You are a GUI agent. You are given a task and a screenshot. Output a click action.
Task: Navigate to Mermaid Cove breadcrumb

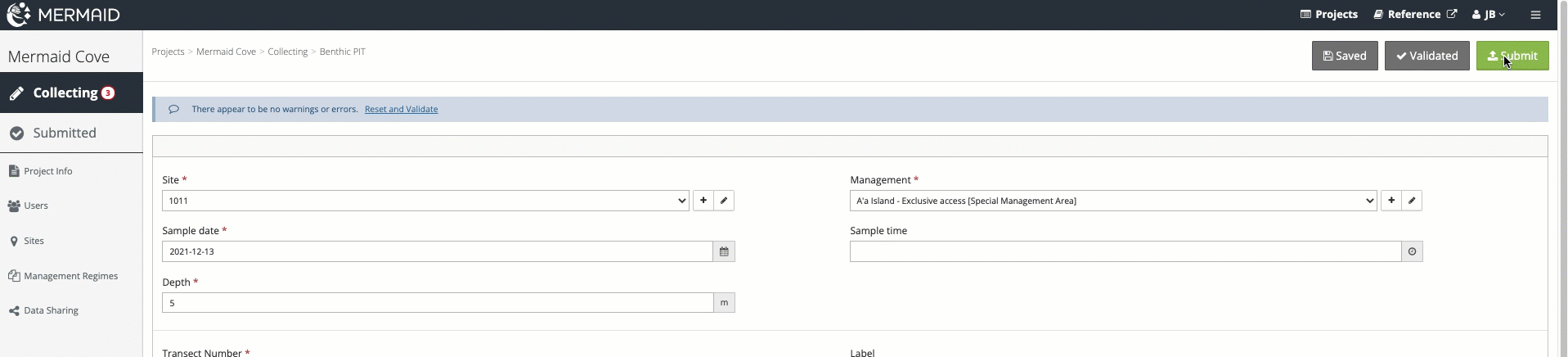(x=226, y=52)
